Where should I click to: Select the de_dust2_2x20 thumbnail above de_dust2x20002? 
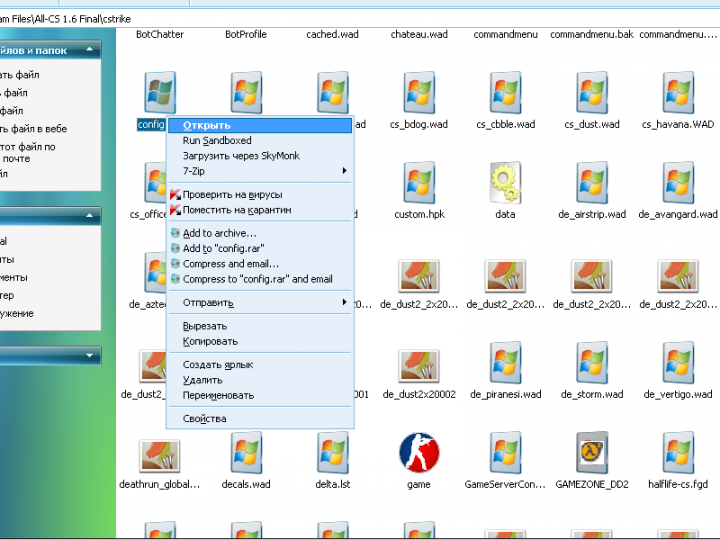pos(419,276)
